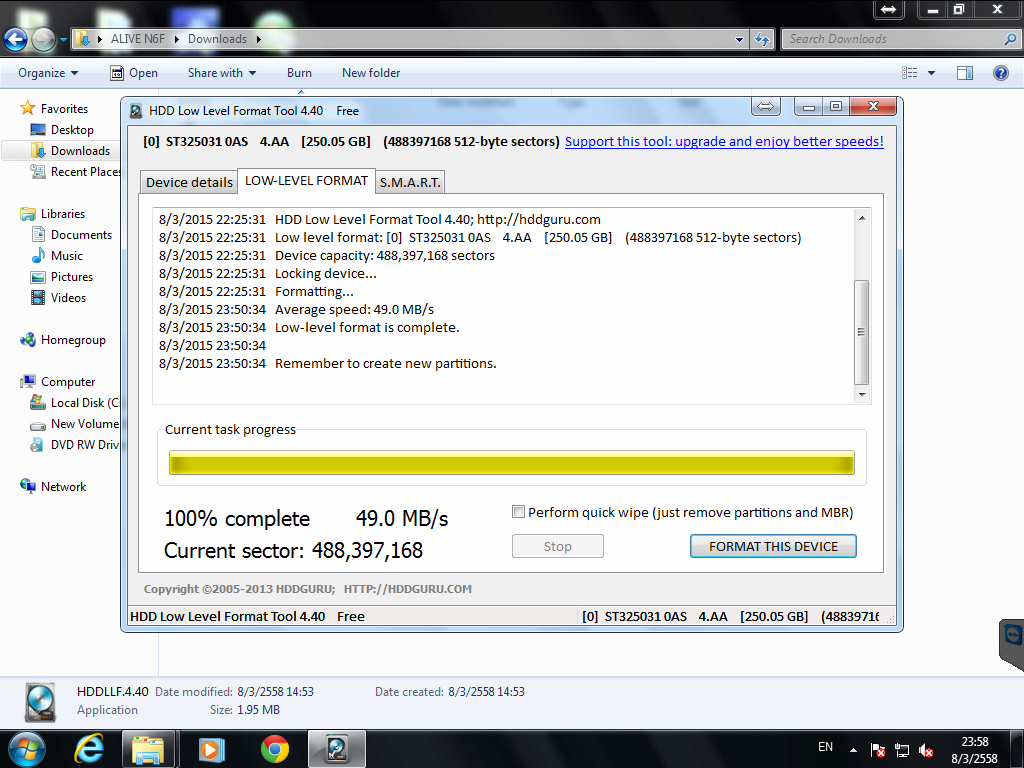Image resolution: width=1024 pixels, height=768 pixels.
Task: Click the muted volume tray icon
Action: 925,750
